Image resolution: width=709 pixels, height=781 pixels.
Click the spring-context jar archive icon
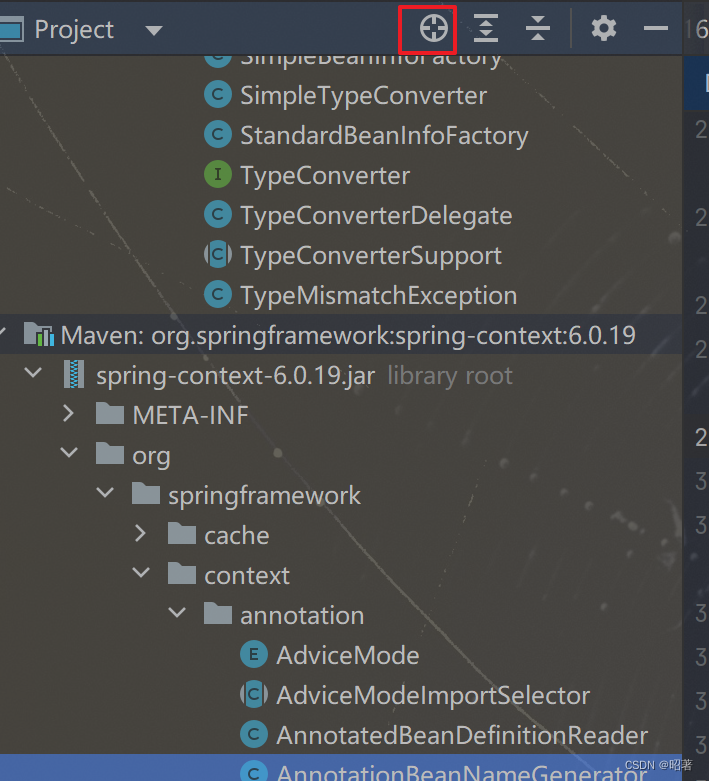(74, 375)
